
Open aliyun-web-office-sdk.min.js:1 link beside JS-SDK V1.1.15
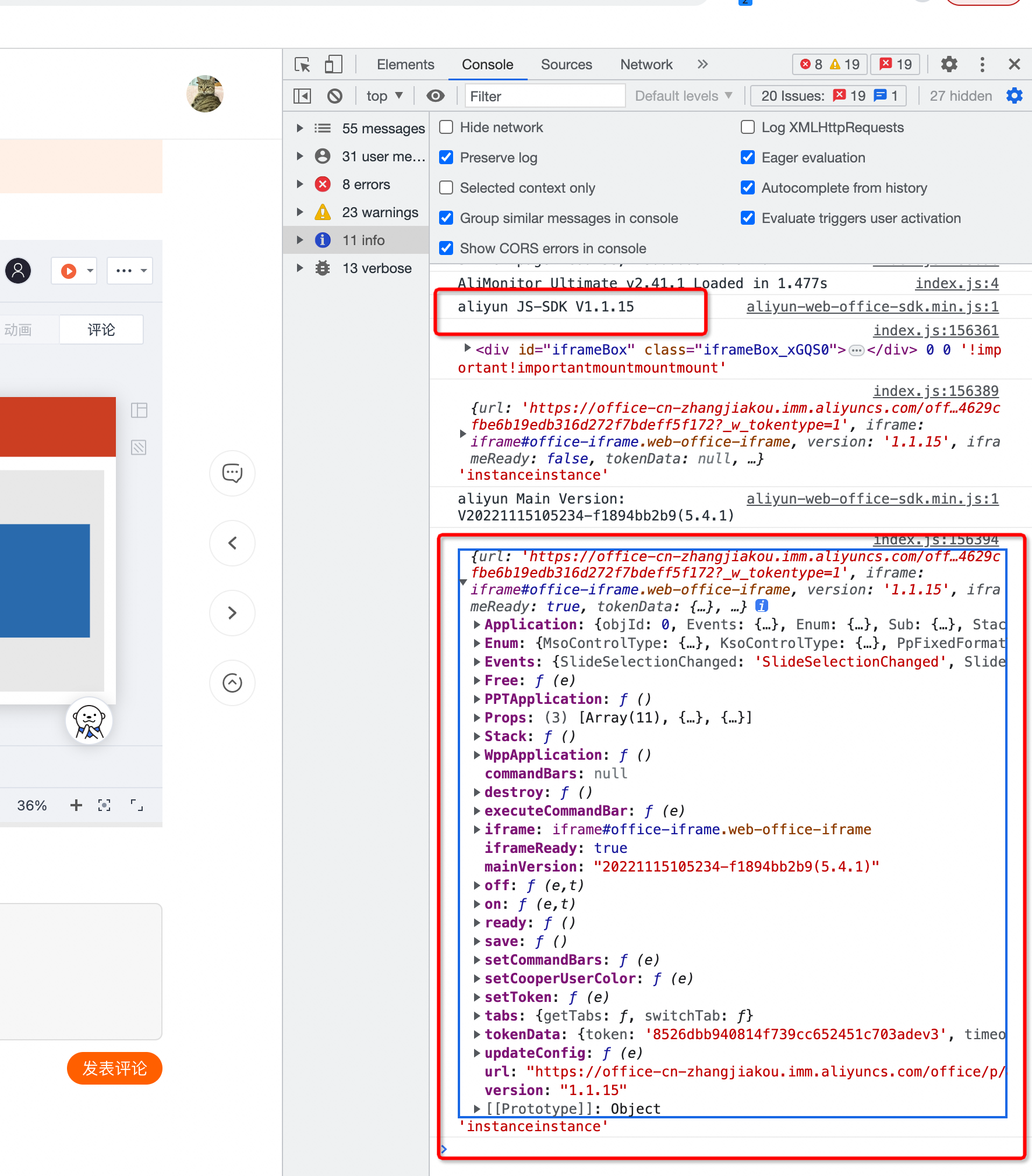pos(872,307)
